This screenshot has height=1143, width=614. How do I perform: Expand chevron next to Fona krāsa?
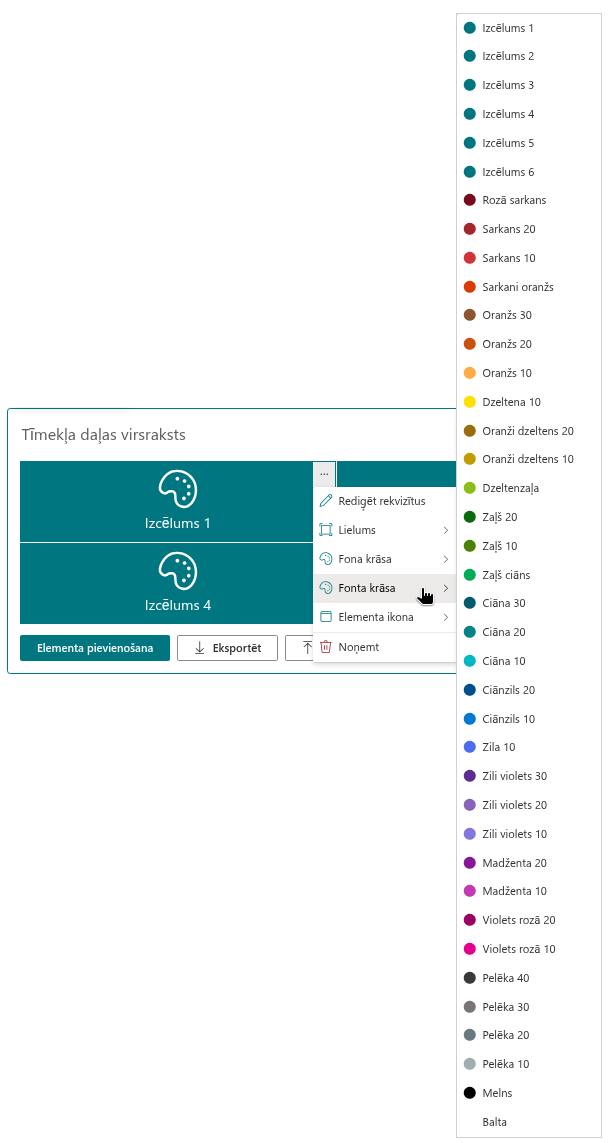446,559
